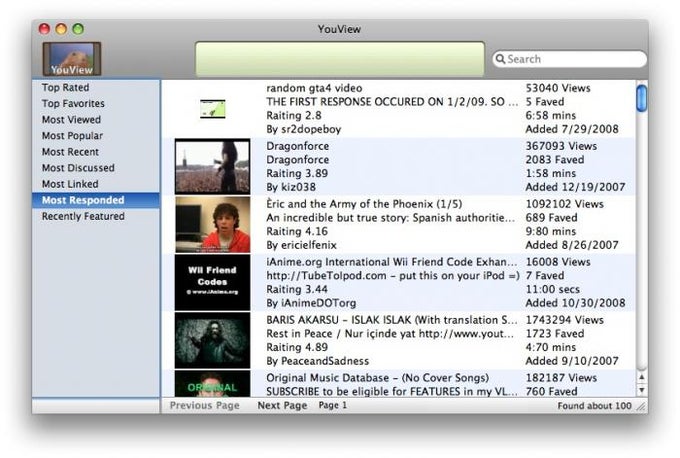
Task: Click the 'Added 9/10/2007' date
Action: (x=572, y=361)
